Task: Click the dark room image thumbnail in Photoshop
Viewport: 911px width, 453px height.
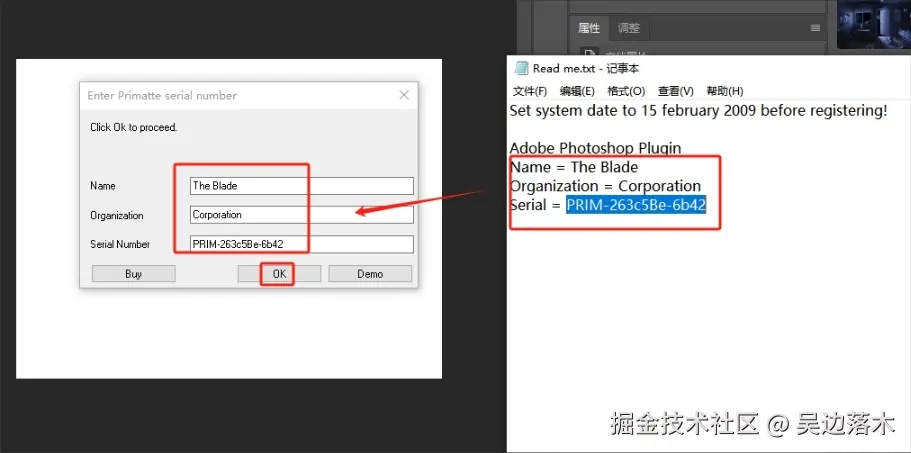Action: [874, 24]
